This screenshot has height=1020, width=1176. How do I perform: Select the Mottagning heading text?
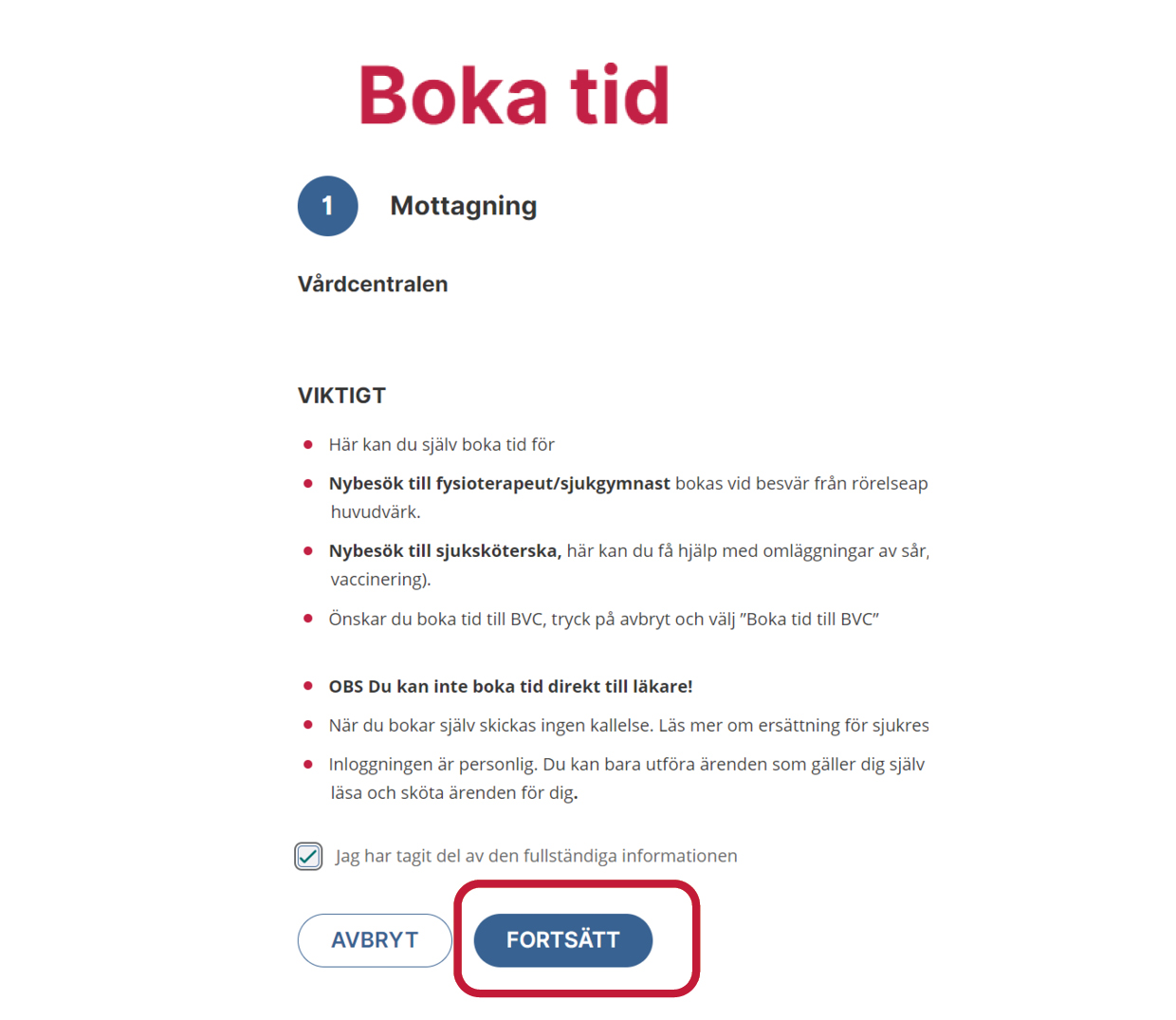pyautogui.click(x=463, y=206)
